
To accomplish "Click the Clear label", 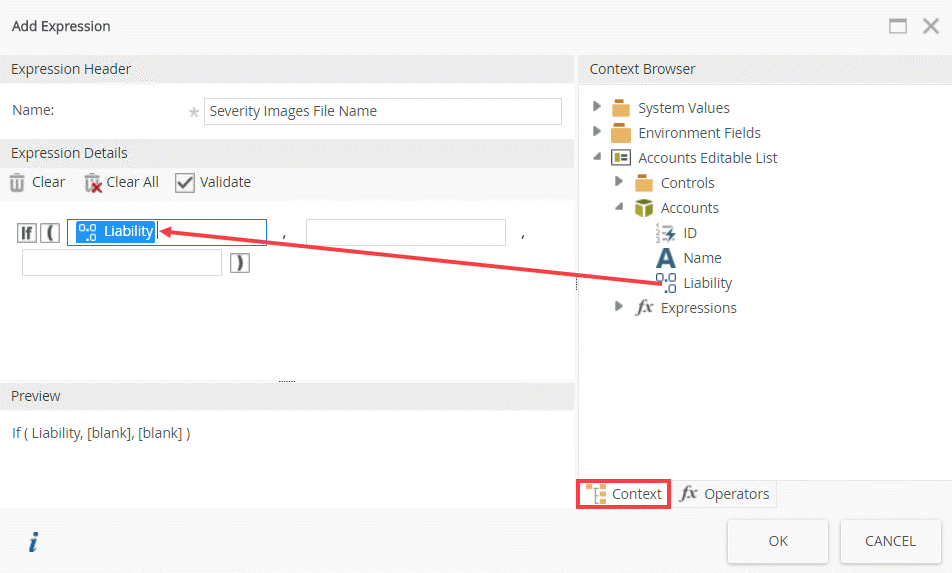I will [49, 182].
